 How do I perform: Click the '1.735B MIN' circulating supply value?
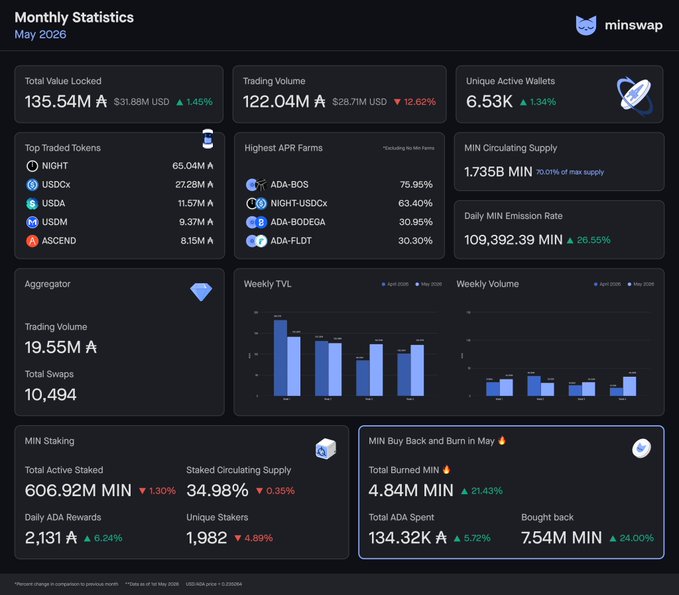tap(498, 172)
